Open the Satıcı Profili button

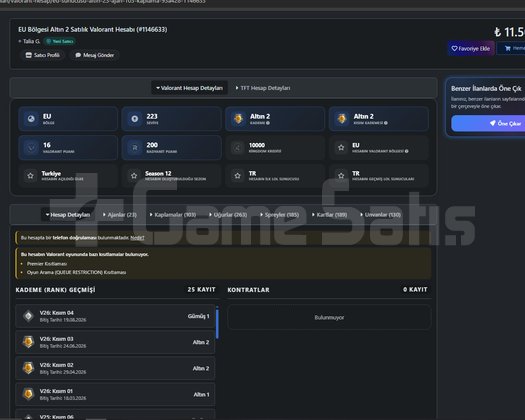click(x=43, y=55)
